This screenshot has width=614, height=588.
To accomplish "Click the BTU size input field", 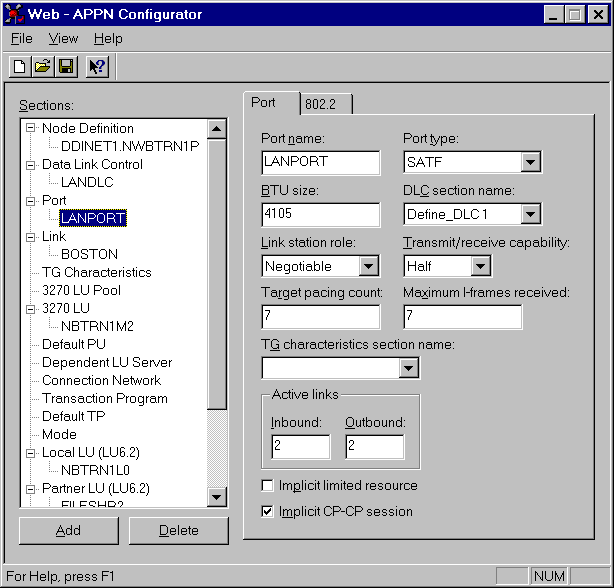I will point(320,214).
